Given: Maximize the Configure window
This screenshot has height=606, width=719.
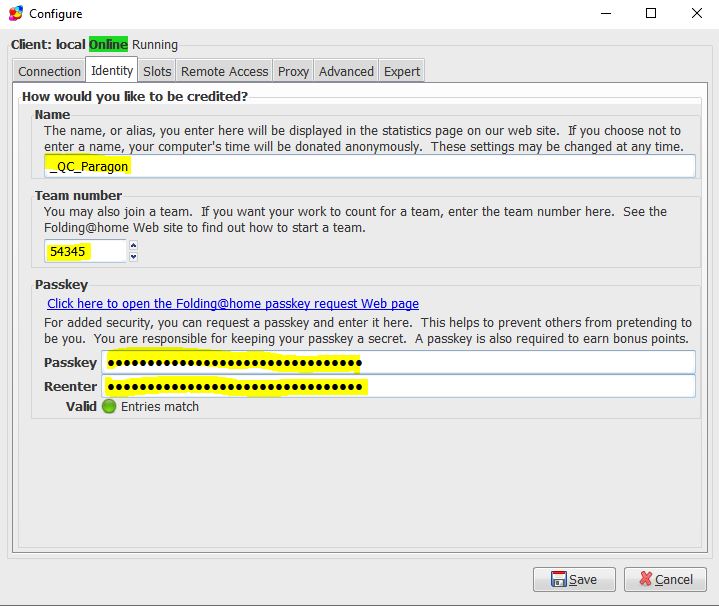Looking at the screenshot, I should (650, 14).
